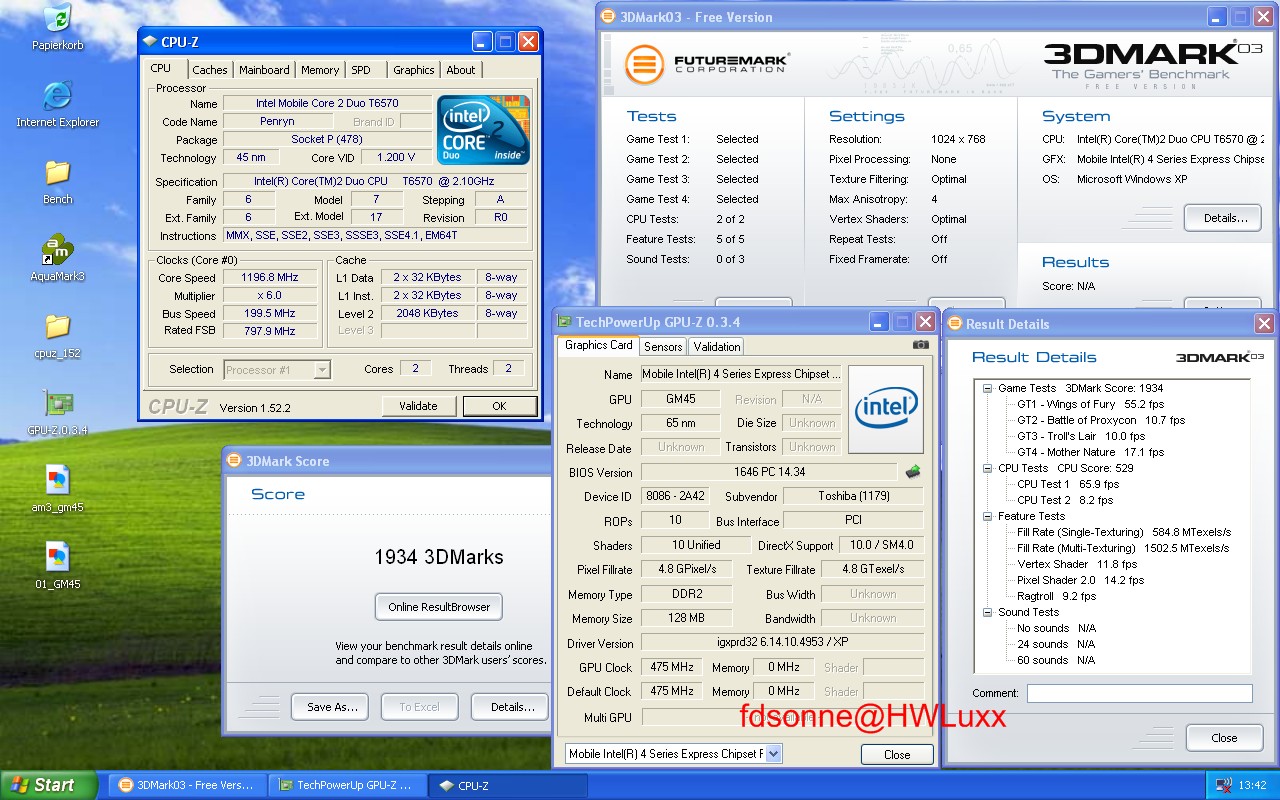This screenshot has height=800, width=1280.
Task: Switch to the Mainboard tab in CPU-Z
Action: [x=264, y=70]
